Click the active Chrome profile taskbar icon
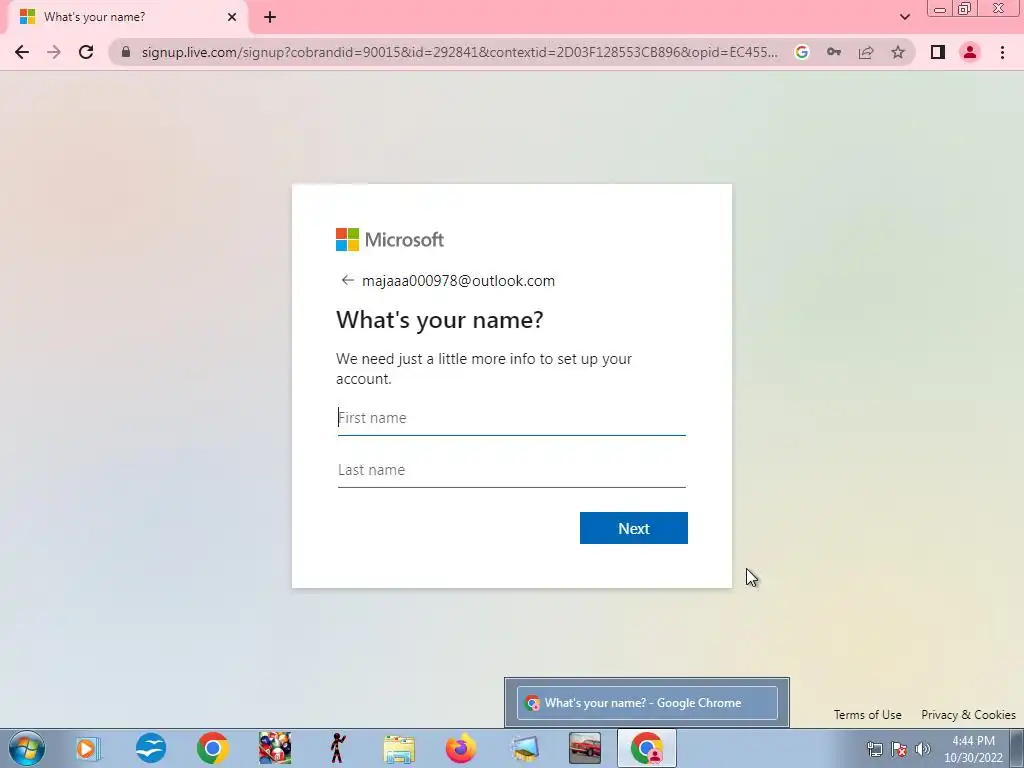The width and height of the screenshot is (1024, 768). tap(647, 748)
